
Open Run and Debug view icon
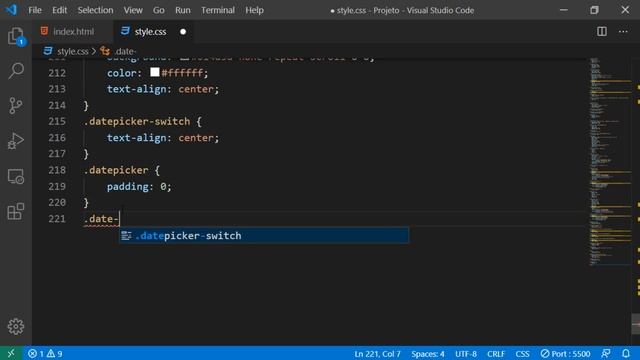[x=16, y=141]
